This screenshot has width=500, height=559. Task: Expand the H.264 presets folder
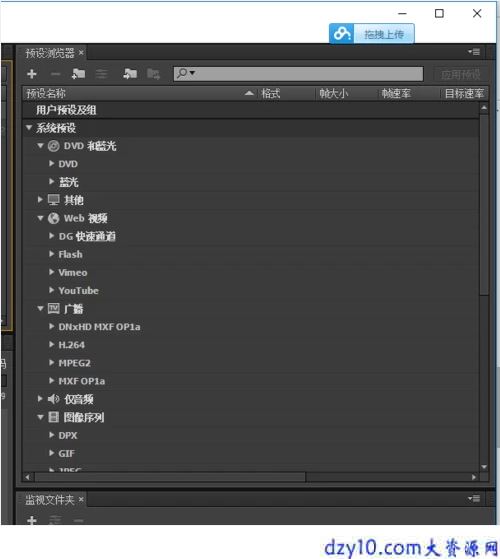[52, 344]
